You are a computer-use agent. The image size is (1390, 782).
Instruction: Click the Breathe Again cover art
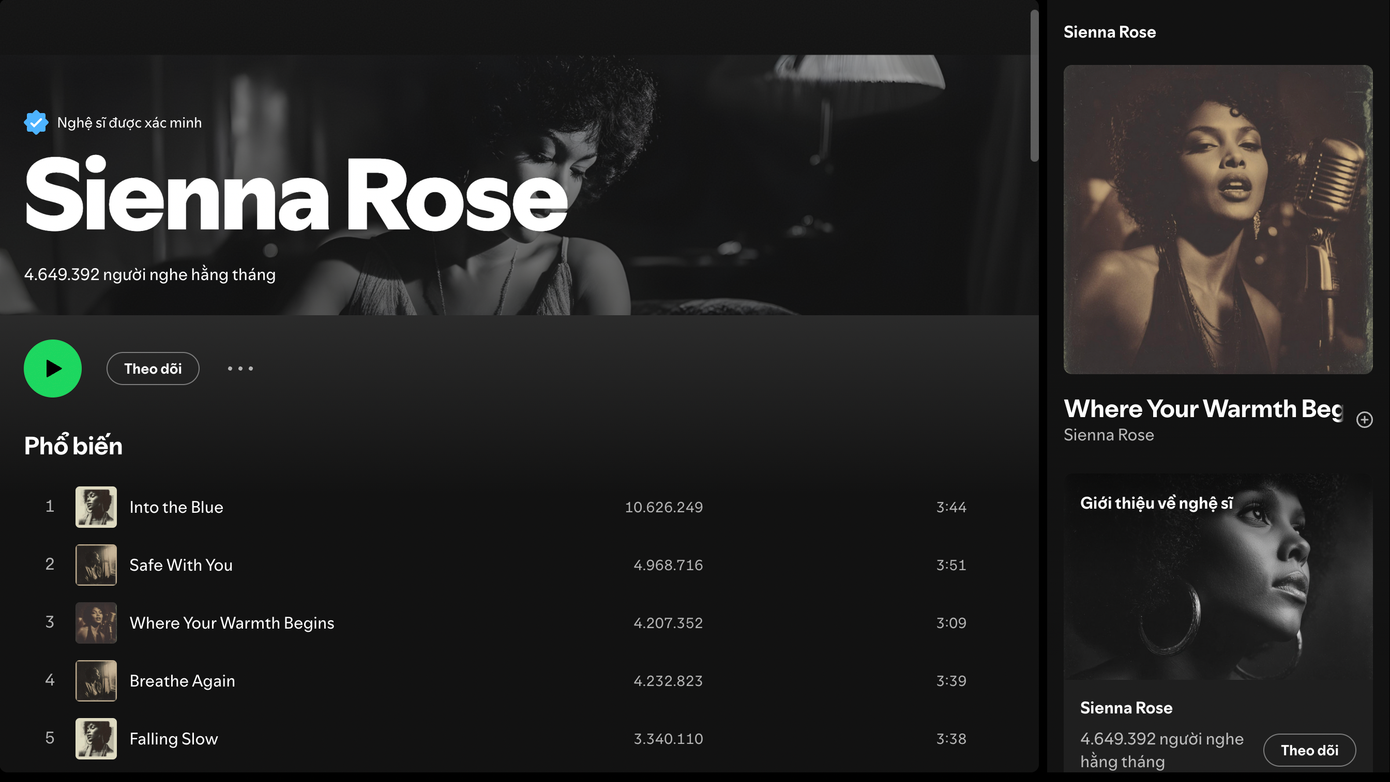(x=96, y=681)
